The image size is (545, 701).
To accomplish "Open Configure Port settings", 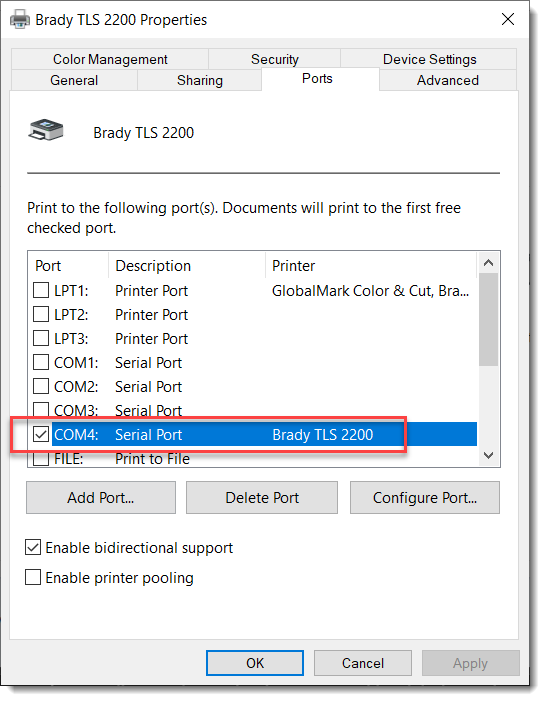I will [425, 498].
